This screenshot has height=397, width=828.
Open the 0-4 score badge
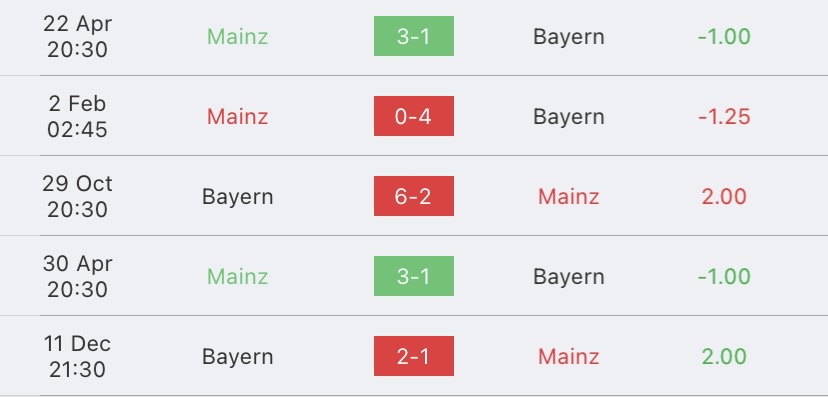(x=413, y=116)
